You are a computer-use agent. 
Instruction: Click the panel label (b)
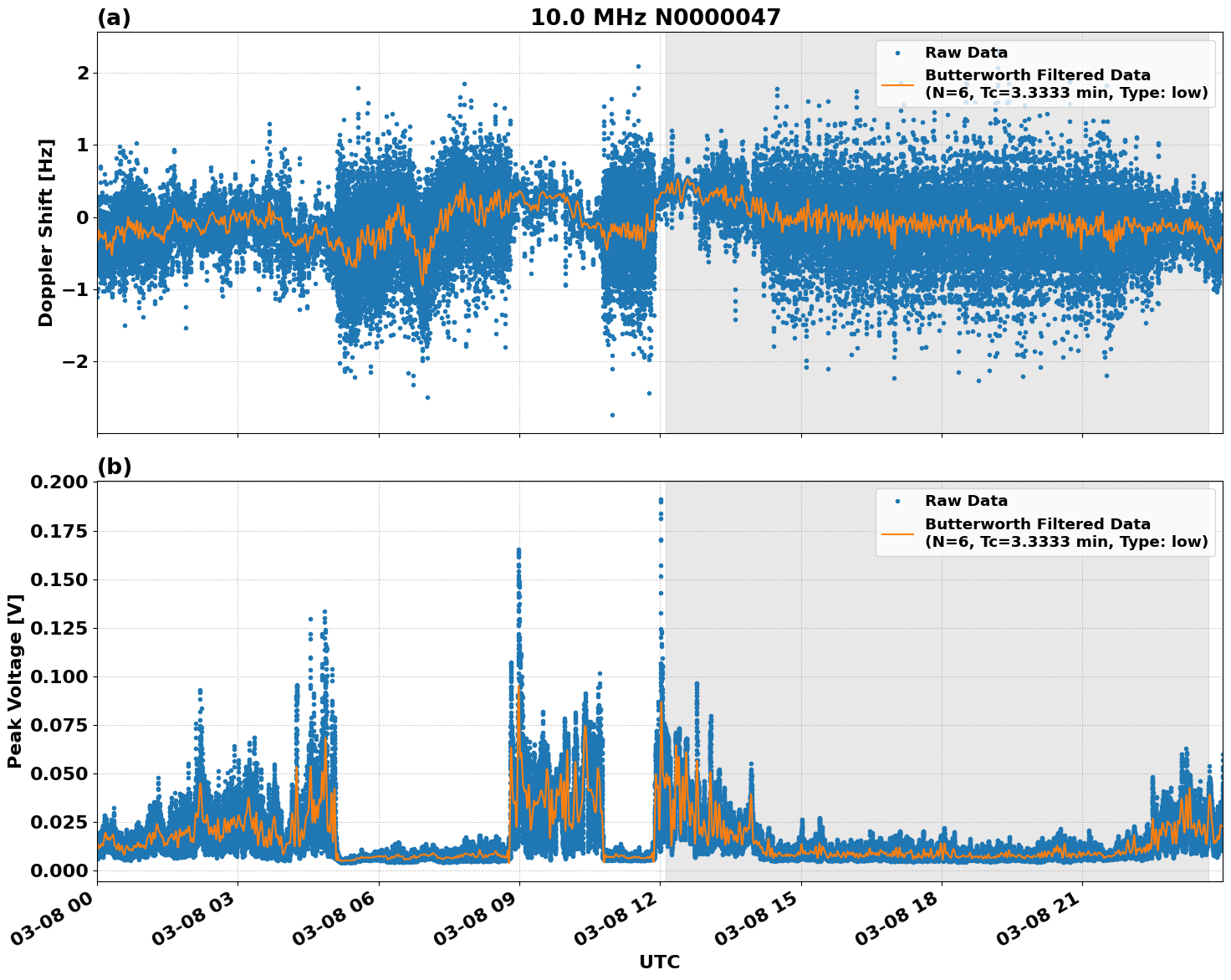(115, 466)
